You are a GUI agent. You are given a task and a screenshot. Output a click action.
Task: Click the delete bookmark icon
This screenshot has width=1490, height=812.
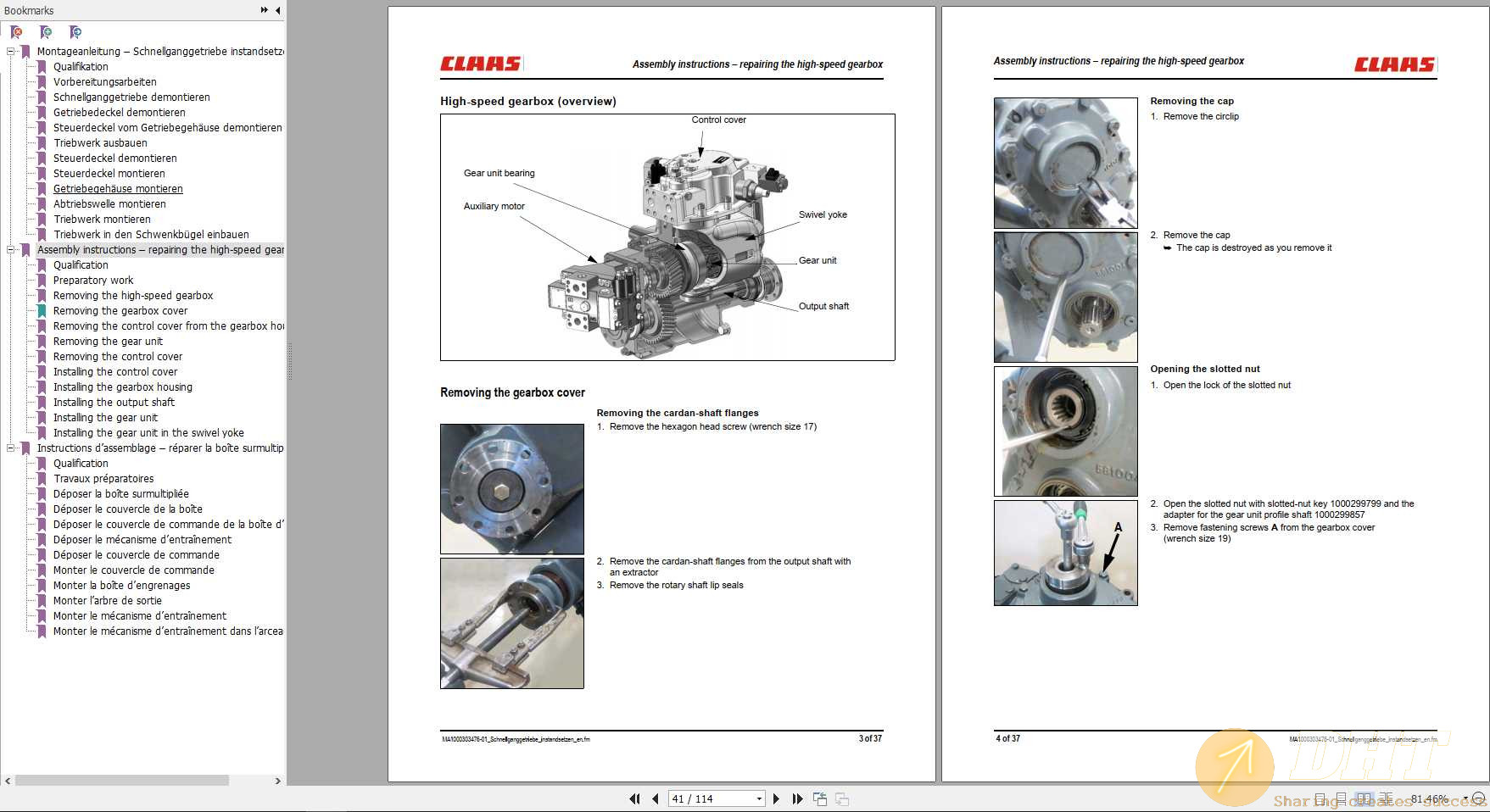(16, 32)
